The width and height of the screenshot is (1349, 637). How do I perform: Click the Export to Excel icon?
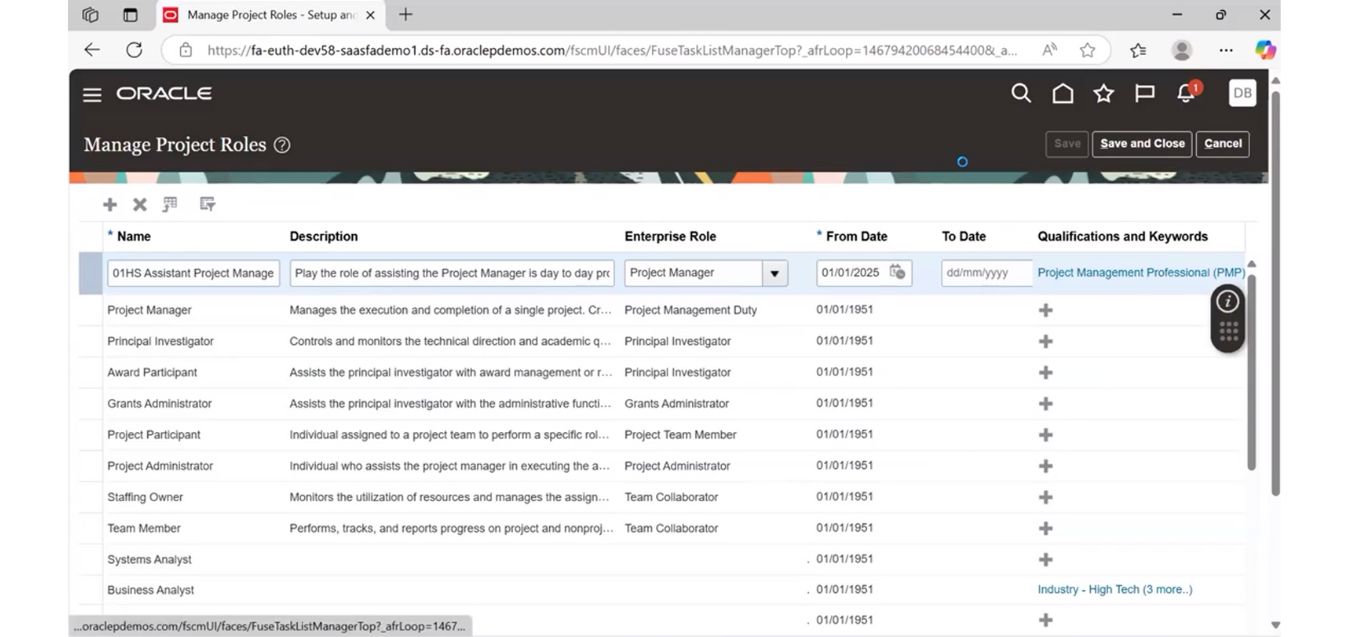(x=170, y=204)
